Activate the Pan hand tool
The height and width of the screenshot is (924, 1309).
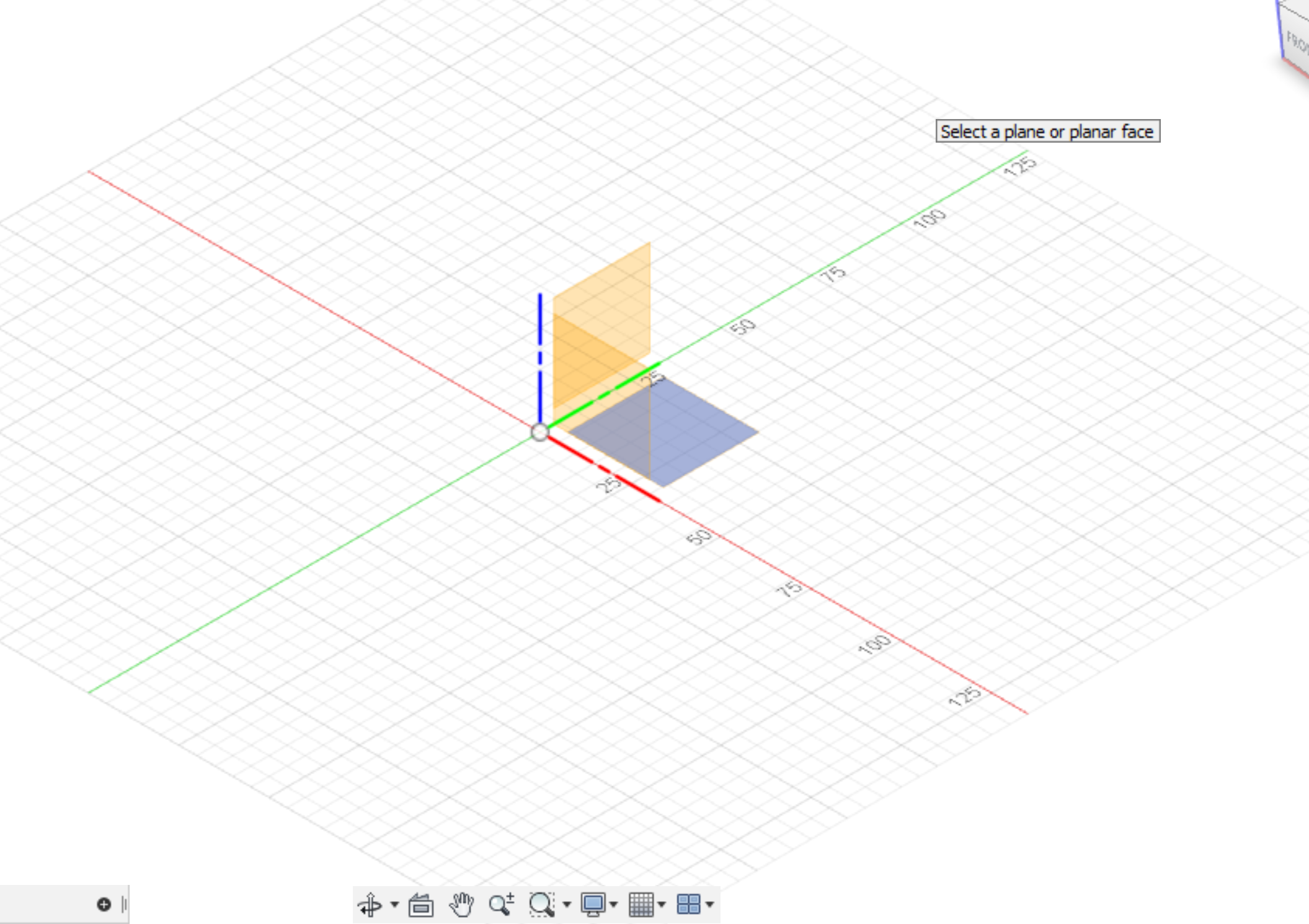462,905
